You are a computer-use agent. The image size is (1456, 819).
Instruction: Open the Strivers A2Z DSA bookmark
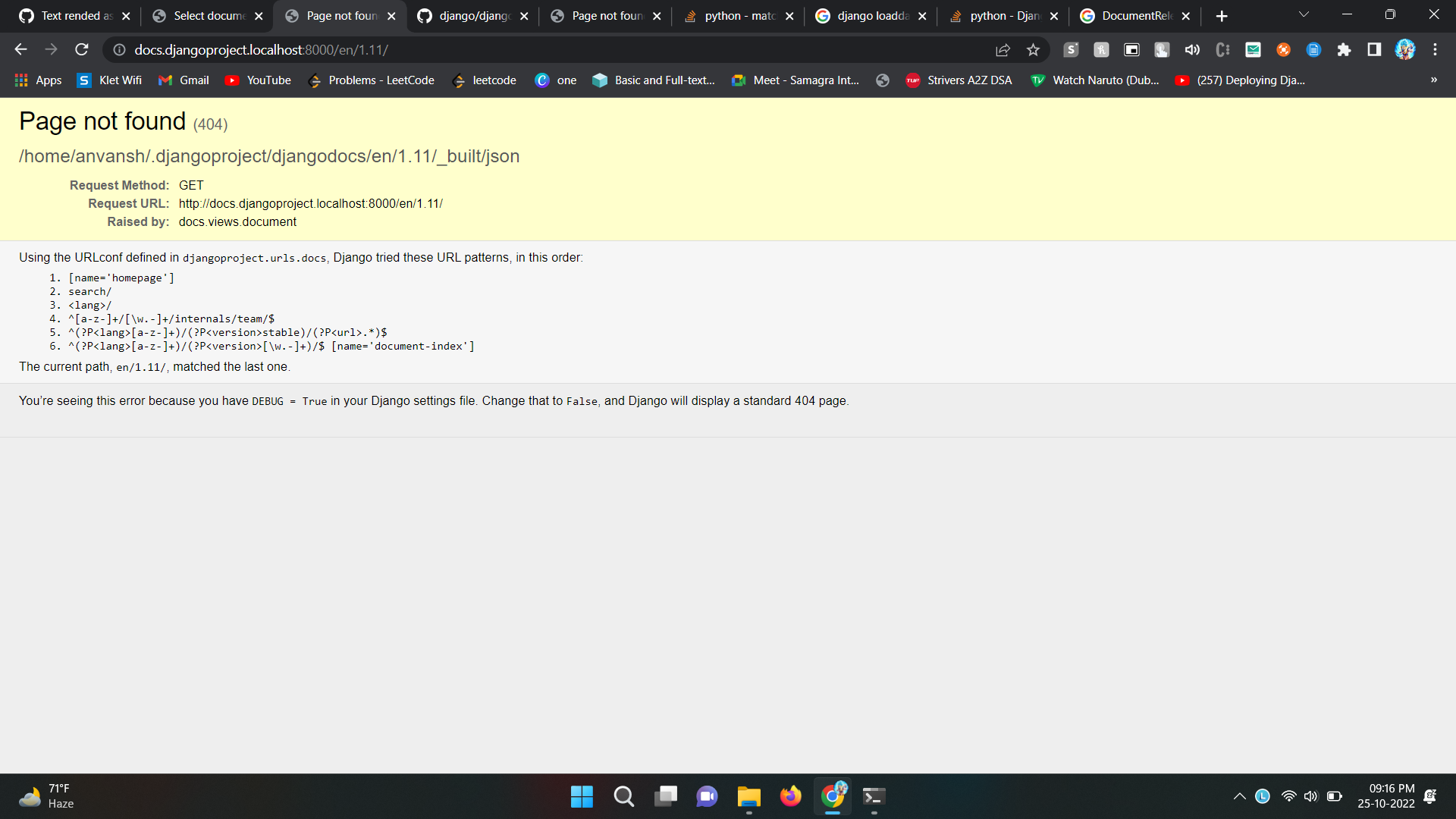pos(959,80)
